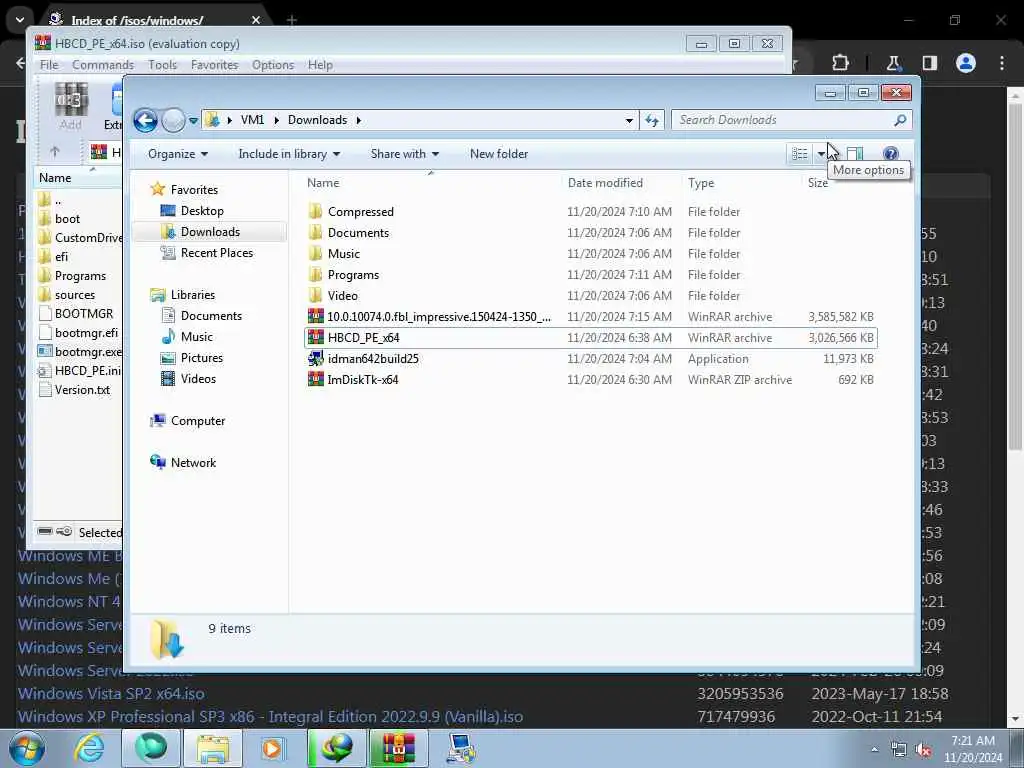Open the Favorites menu in WinRAR
This screenshot has height=768, width=1024.
tap(214, 65)
